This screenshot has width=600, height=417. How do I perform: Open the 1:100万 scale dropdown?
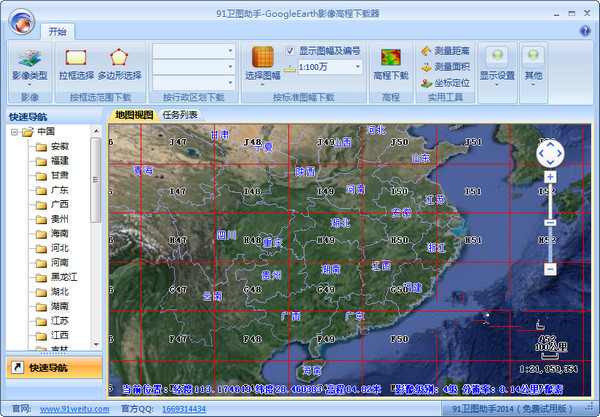pos(356,68)
